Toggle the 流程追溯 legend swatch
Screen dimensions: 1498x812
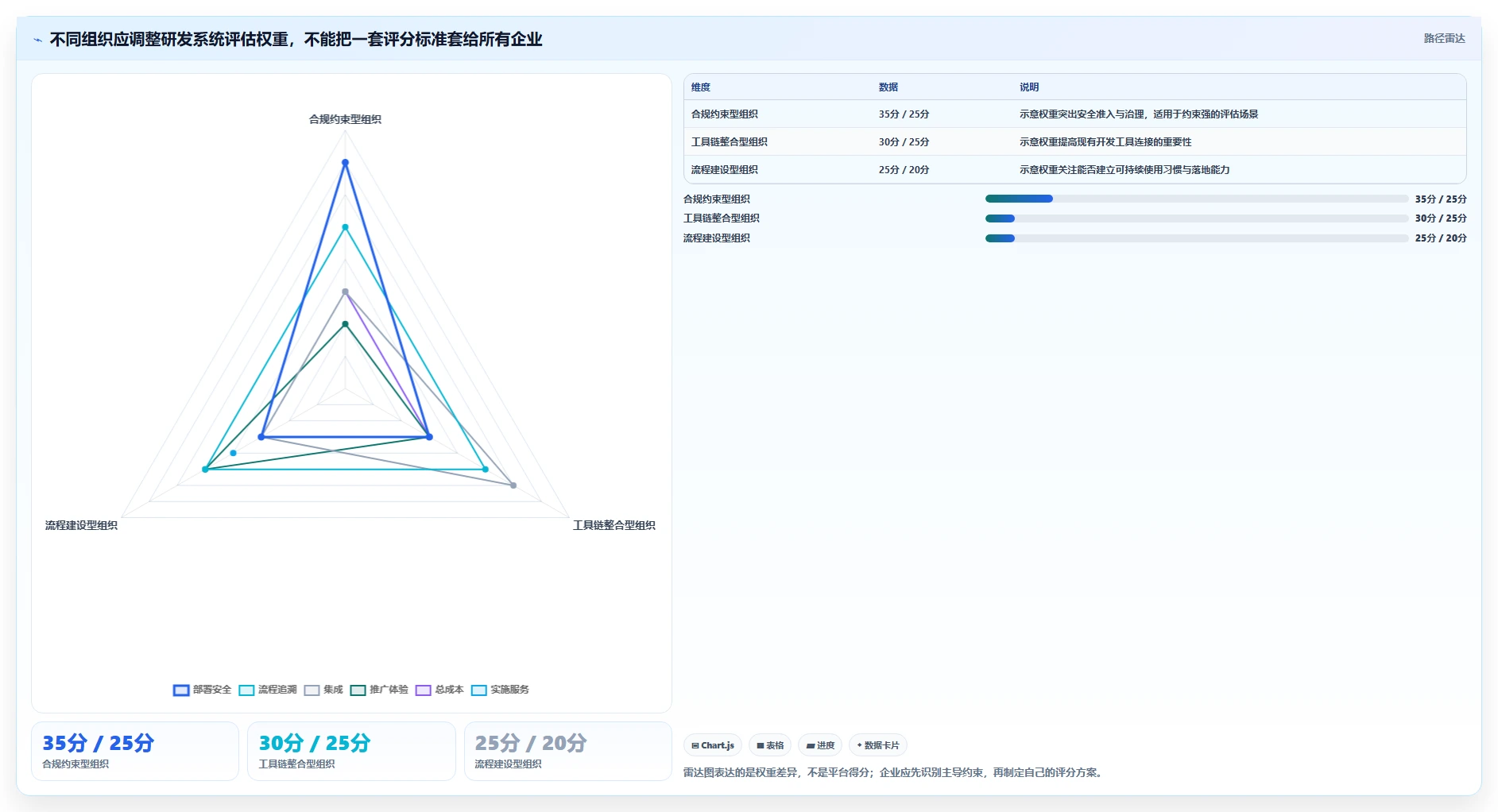(x=246, y=690)
